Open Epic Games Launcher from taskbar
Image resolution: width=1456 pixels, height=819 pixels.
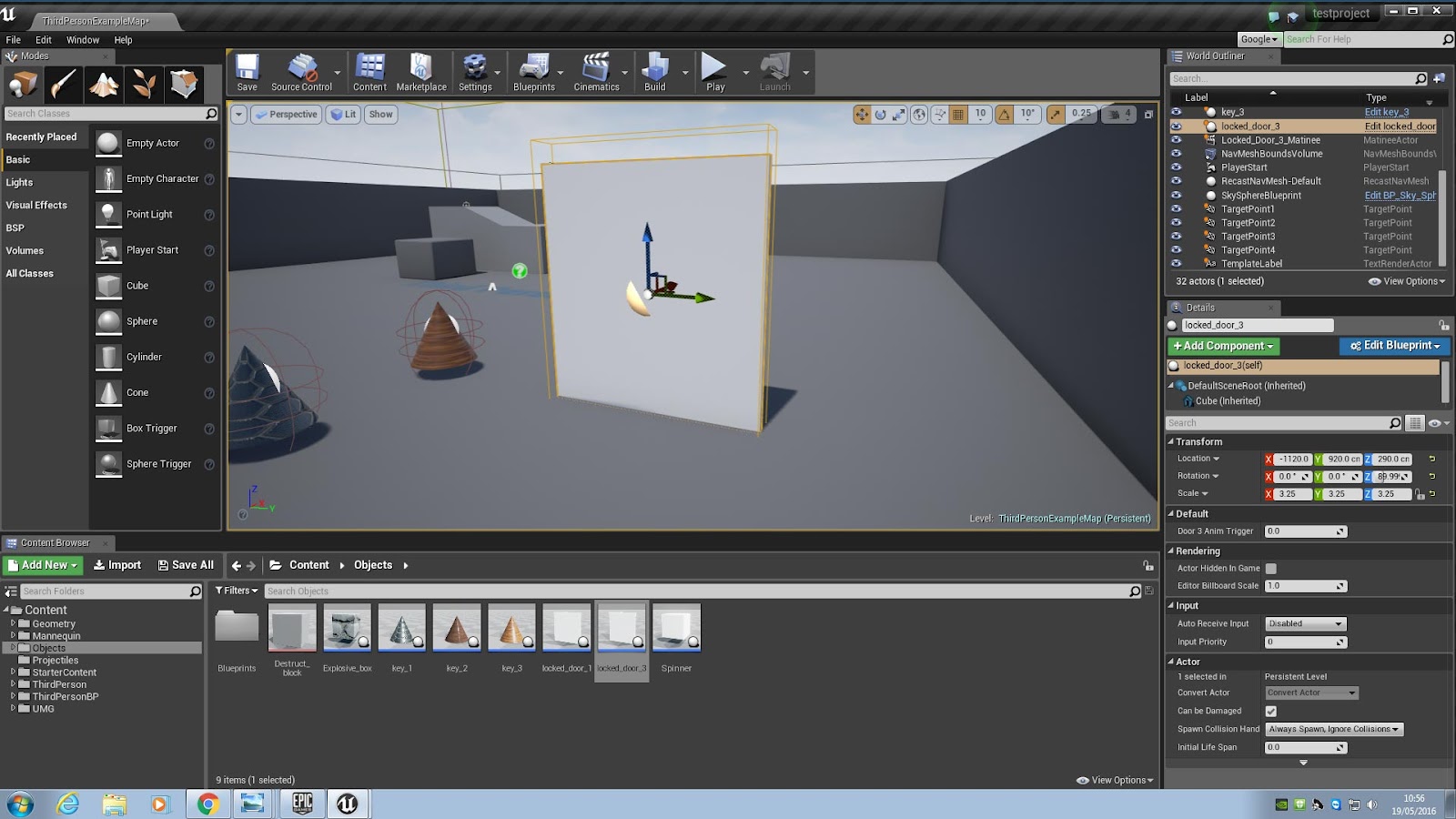302,804
